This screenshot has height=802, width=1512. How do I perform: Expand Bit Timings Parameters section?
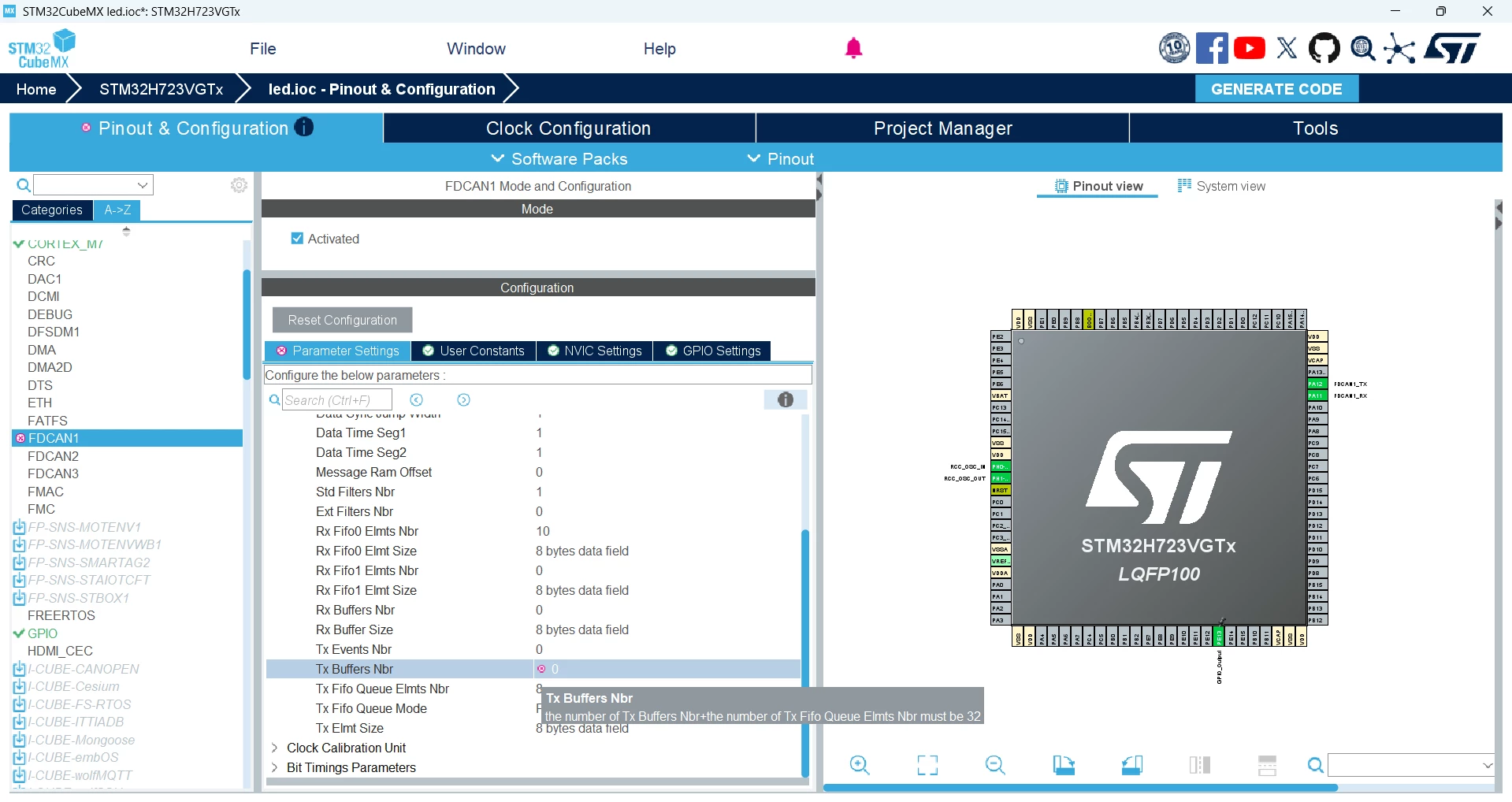tap(274, 767)
